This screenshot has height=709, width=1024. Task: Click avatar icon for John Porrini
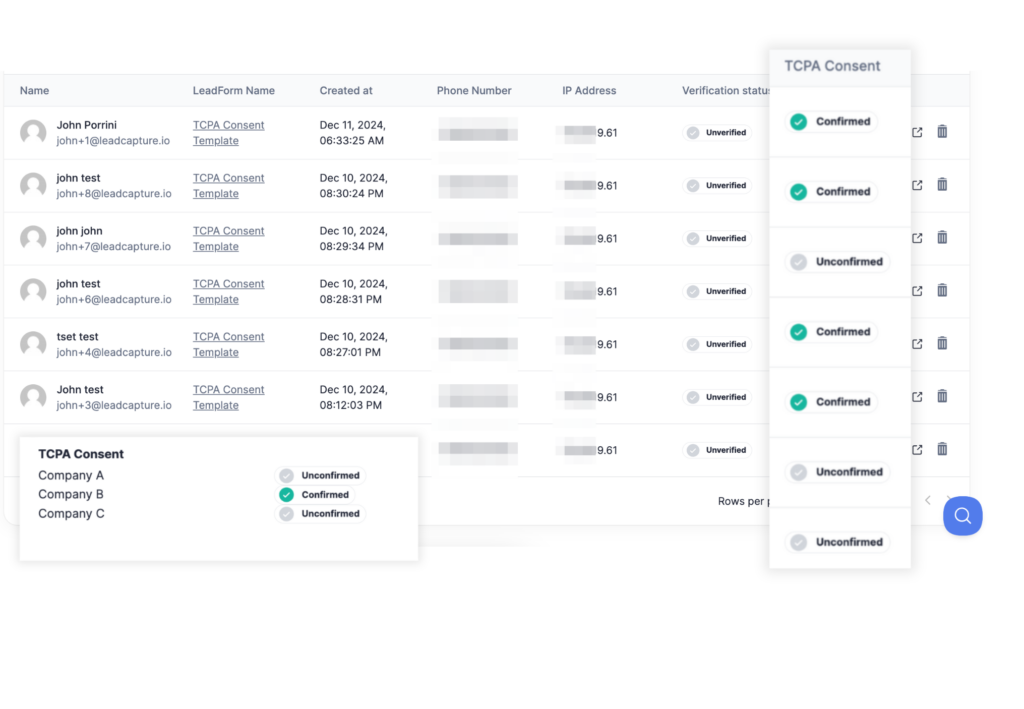coord(33,133)
